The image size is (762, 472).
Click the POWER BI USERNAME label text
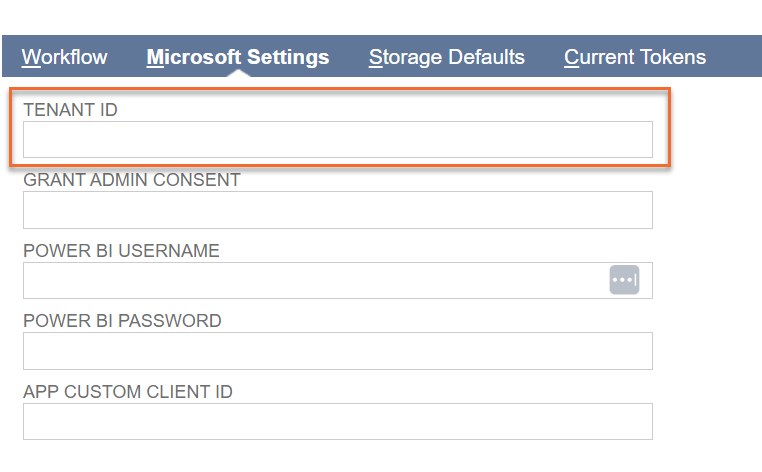click(121, 251)
